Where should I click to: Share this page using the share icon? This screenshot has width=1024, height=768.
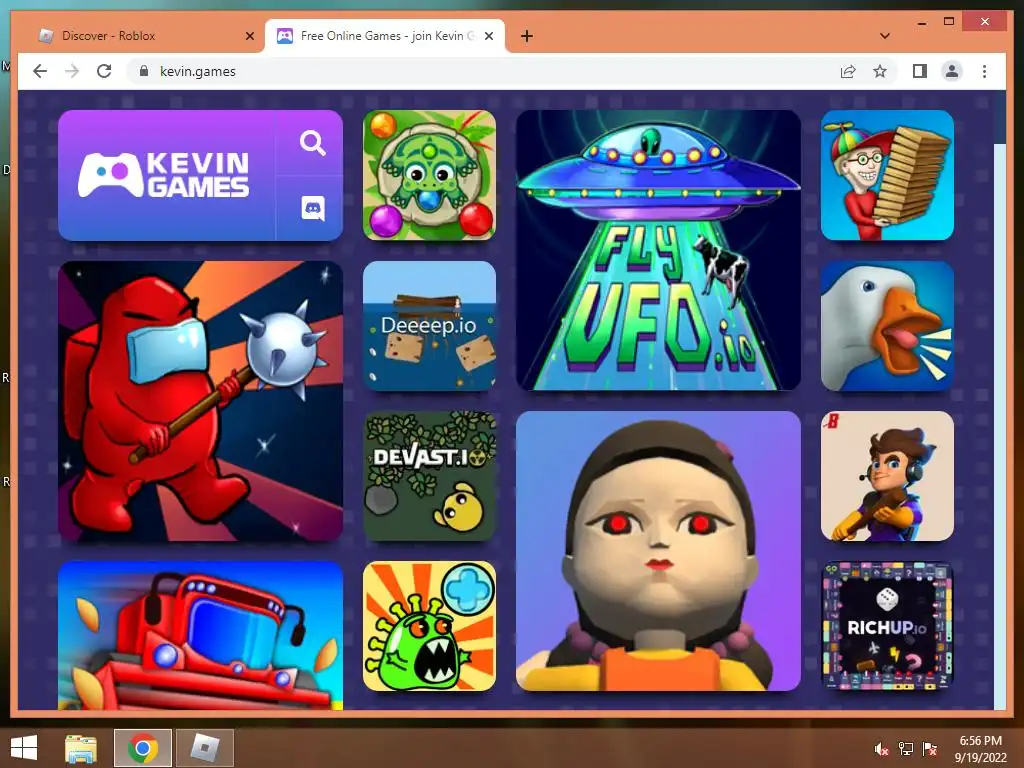(848, 71)
